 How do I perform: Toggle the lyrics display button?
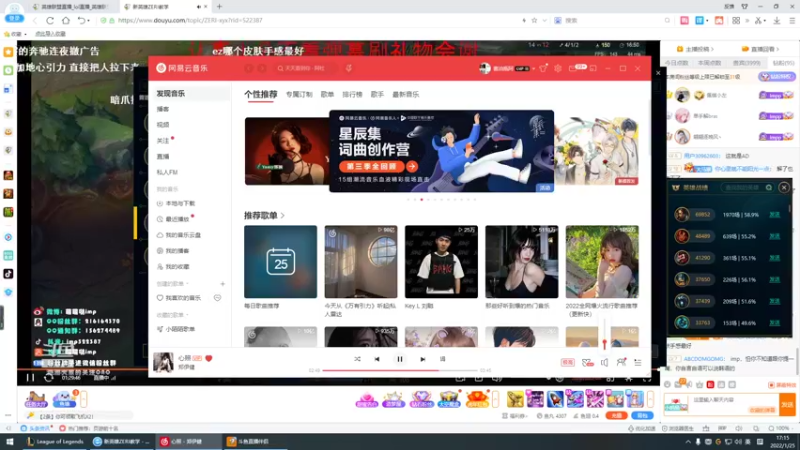tap(442, 359)
